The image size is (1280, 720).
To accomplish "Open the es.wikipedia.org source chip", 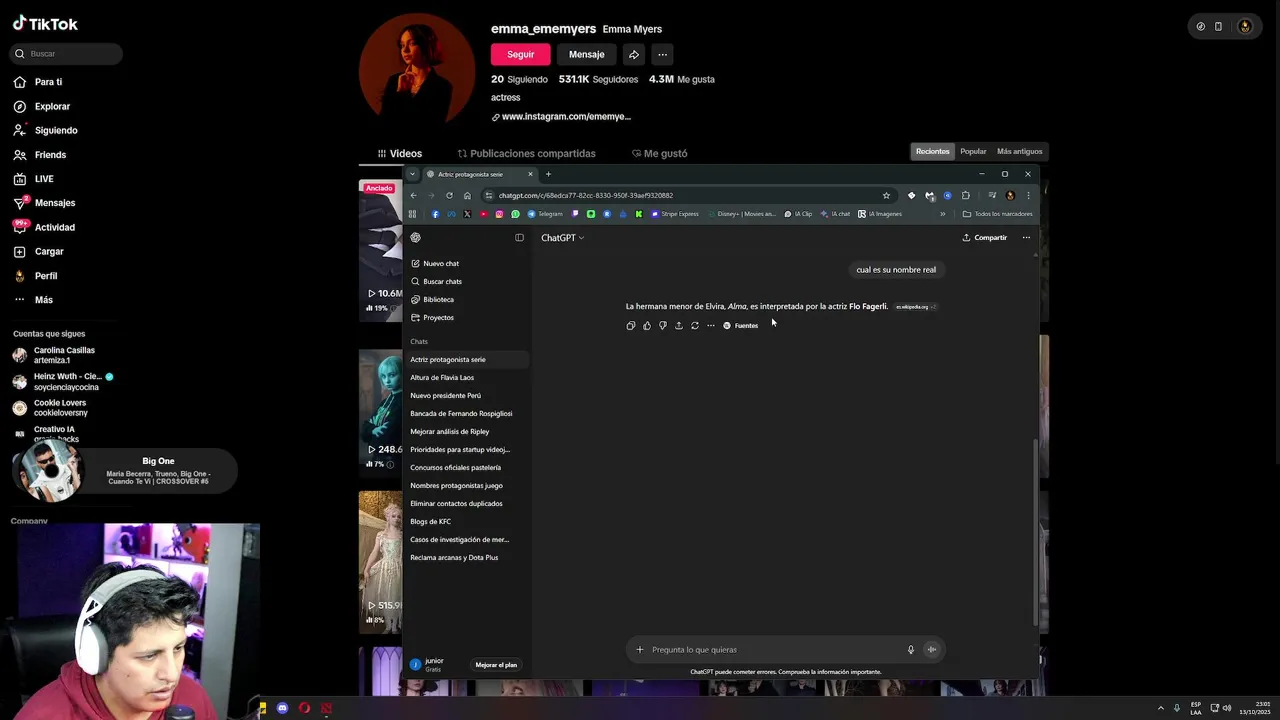I will (x=915, y=307).
